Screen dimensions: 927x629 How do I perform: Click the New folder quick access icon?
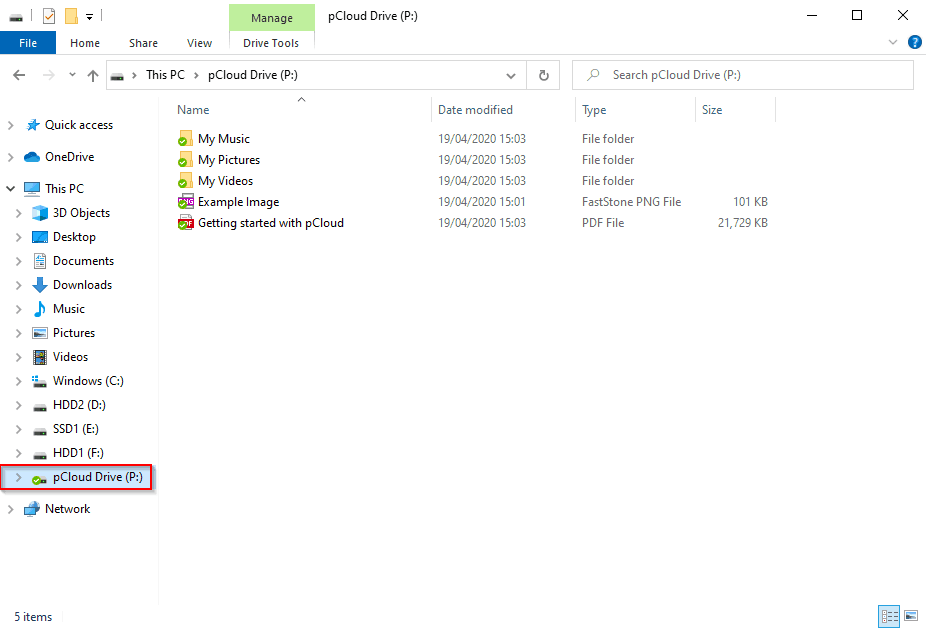coord(71,16)
